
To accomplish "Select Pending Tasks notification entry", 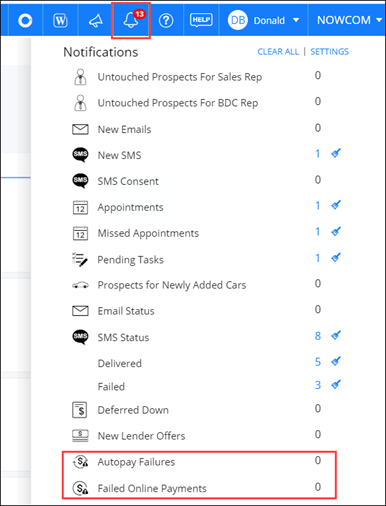I will [x=130, y=260].
